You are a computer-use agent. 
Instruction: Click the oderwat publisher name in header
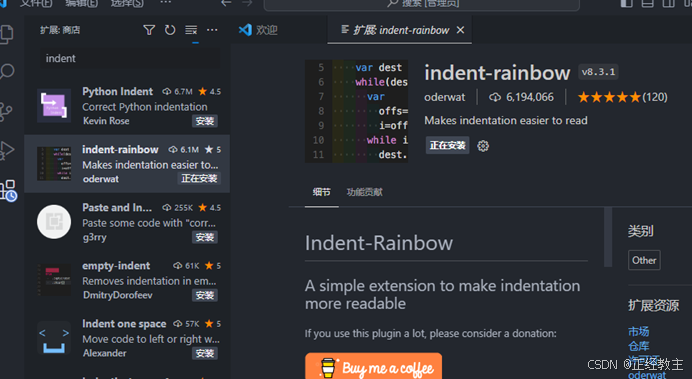coord(444,97)
